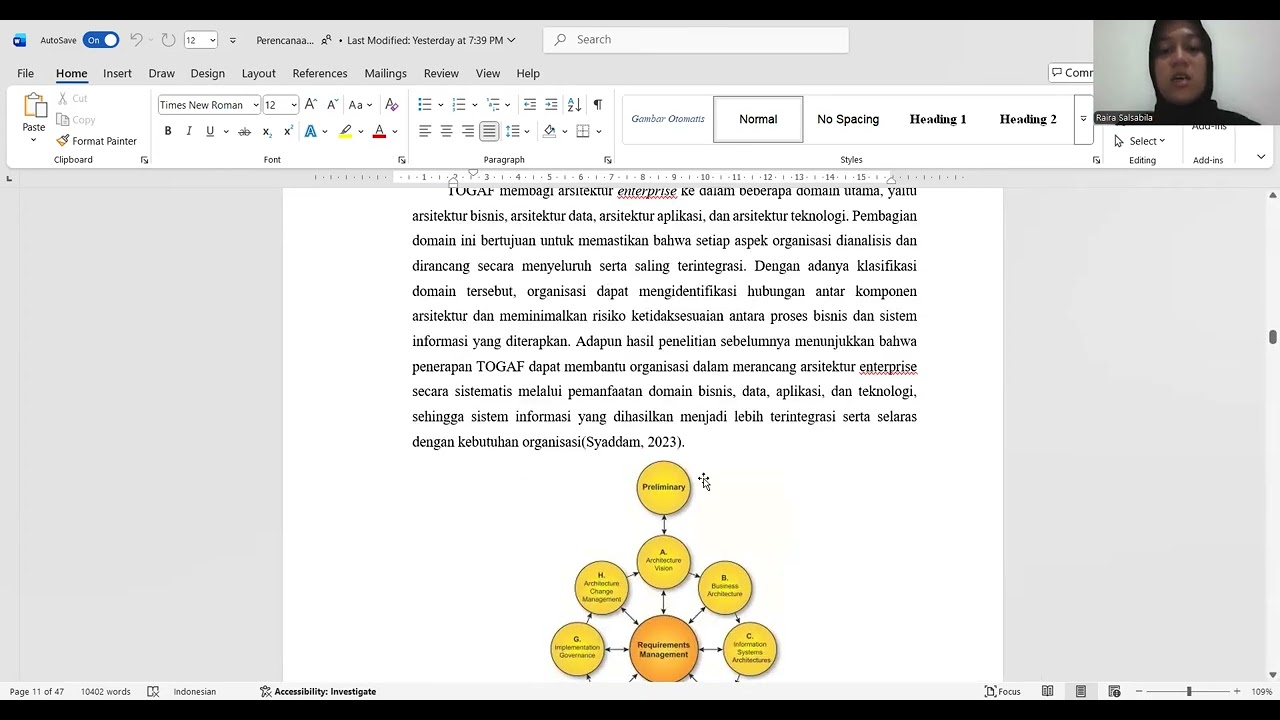Toggle Strikethrough formatting
The image size is (1280, 720).
coord(244,131)
